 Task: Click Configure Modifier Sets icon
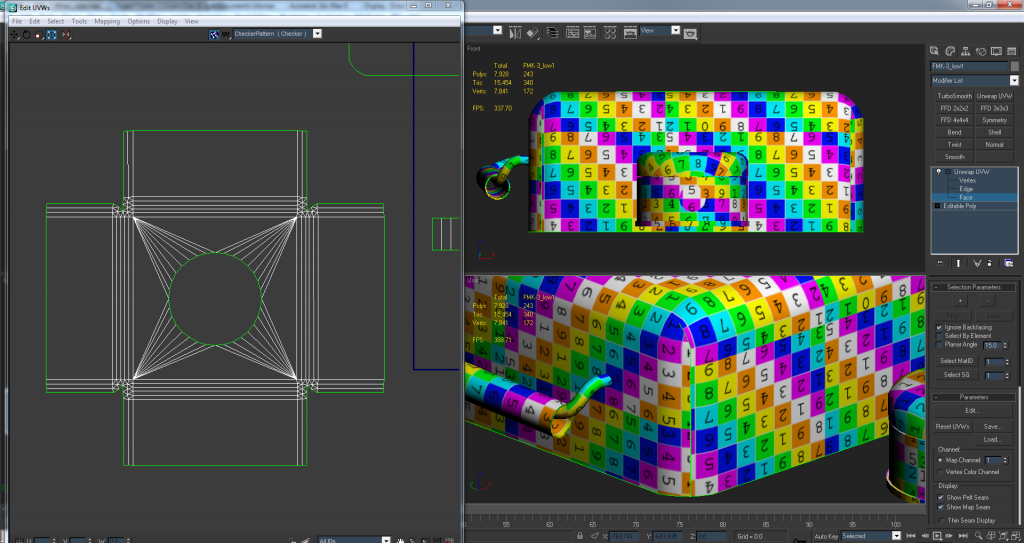pos(1009,263)
